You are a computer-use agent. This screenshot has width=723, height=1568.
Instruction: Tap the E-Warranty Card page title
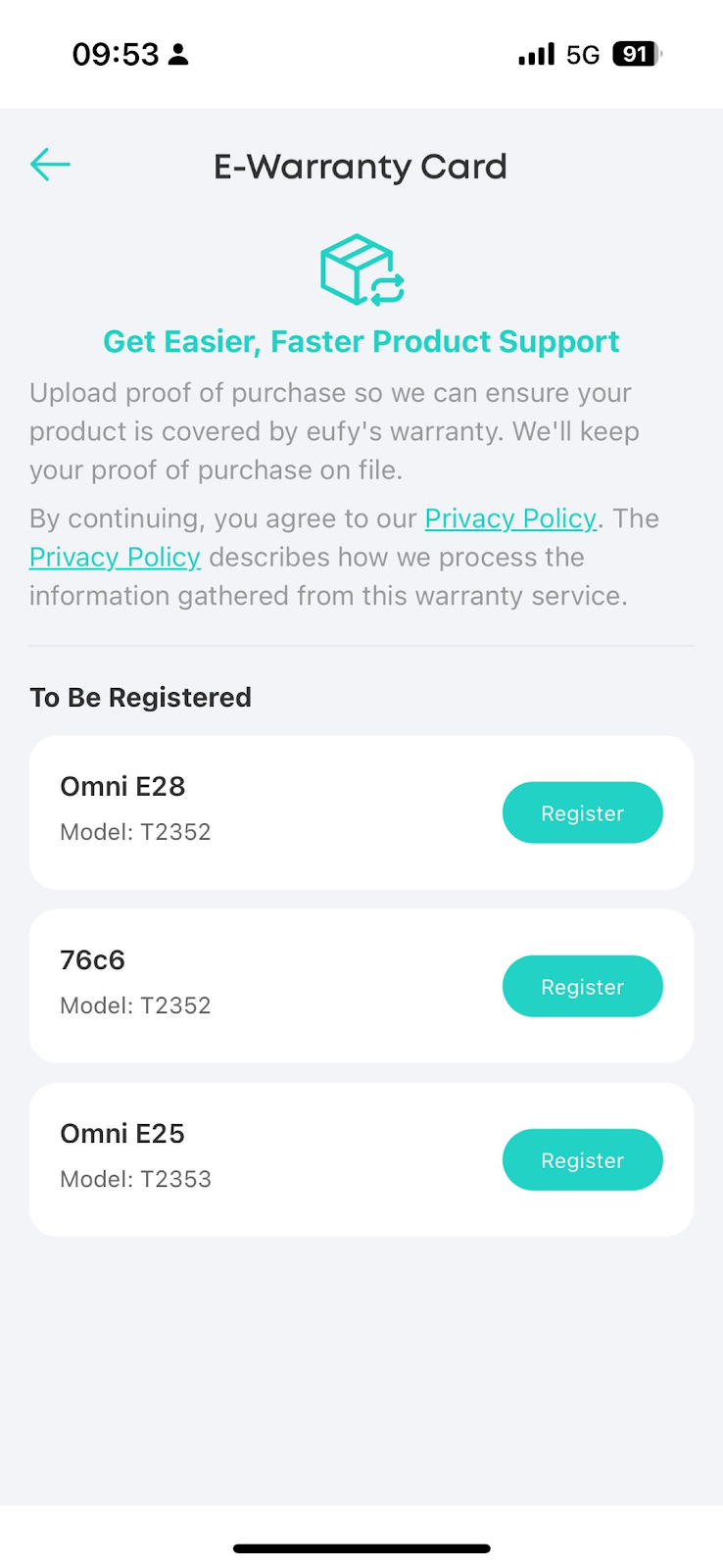tap(361, 167)
